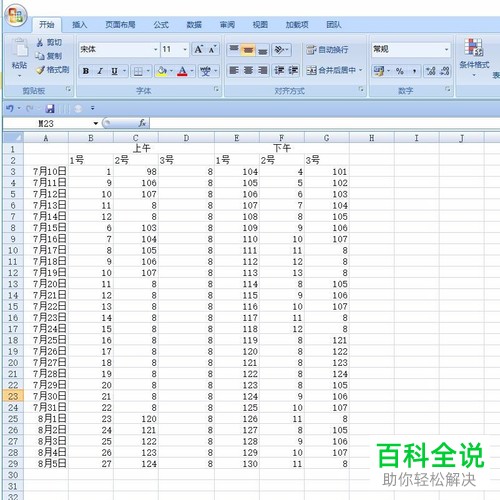The height and width of the screenshot is (500, 500).
Task: Open font size 11 dropdown
Action: pyautogui.click(x=185, y=50)
